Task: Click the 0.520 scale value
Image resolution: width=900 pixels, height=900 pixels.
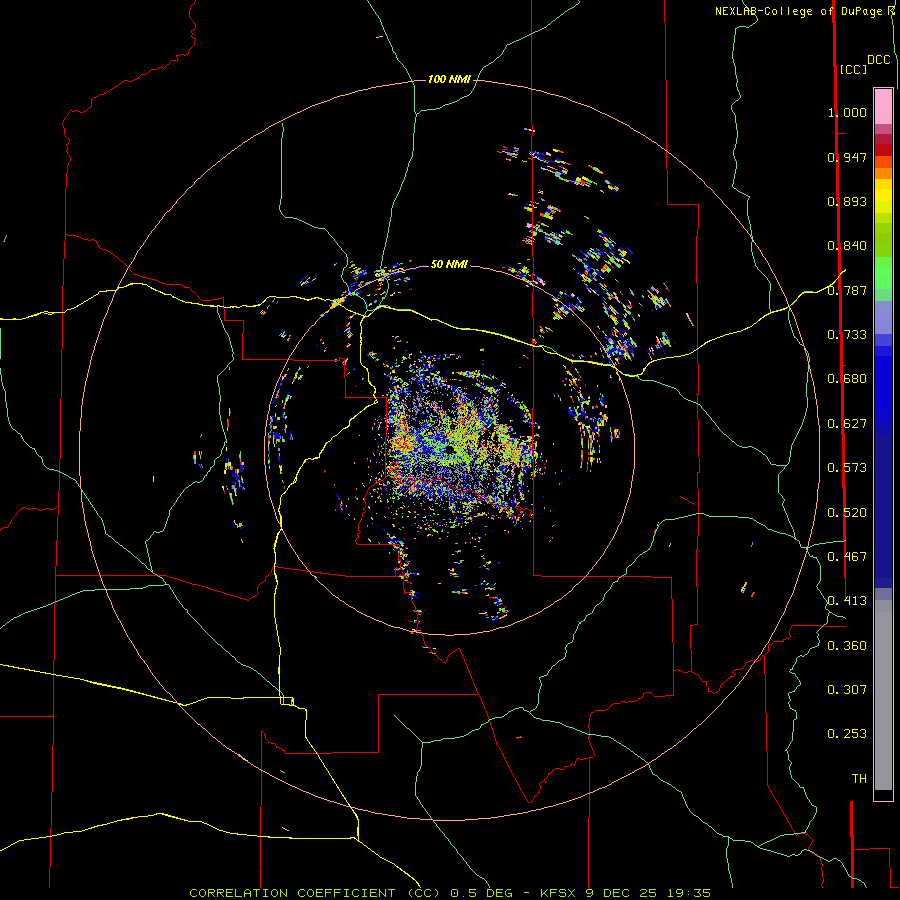Action: [847, 513]
